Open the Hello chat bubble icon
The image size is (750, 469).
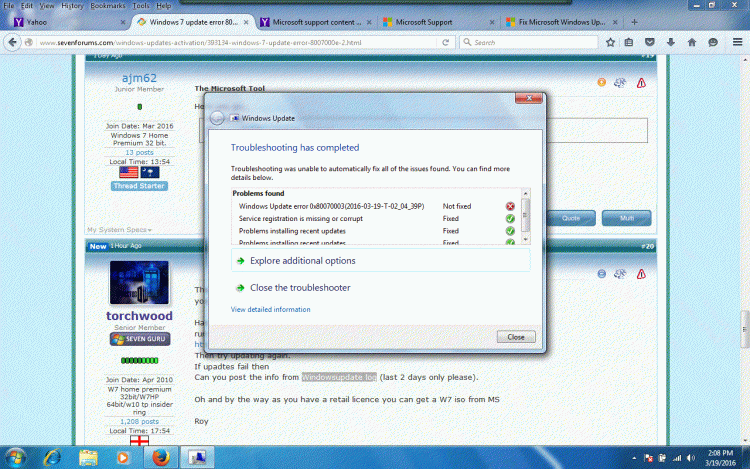click(713, 42)
